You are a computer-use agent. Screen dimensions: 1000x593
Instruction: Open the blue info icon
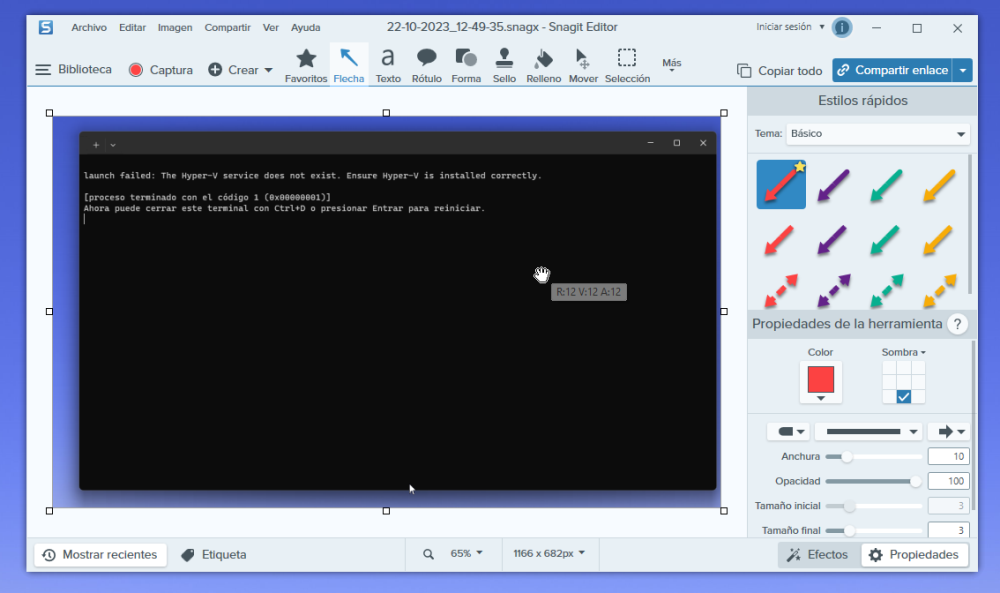click(x=842, y=27)
